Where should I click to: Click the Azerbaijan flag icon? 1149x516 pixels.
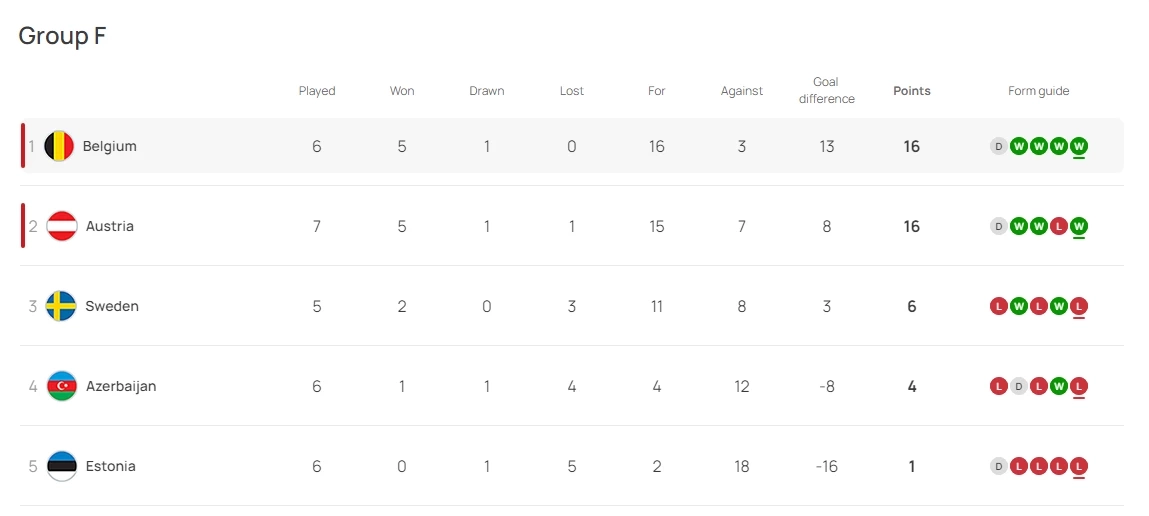[x=62, y=386]
